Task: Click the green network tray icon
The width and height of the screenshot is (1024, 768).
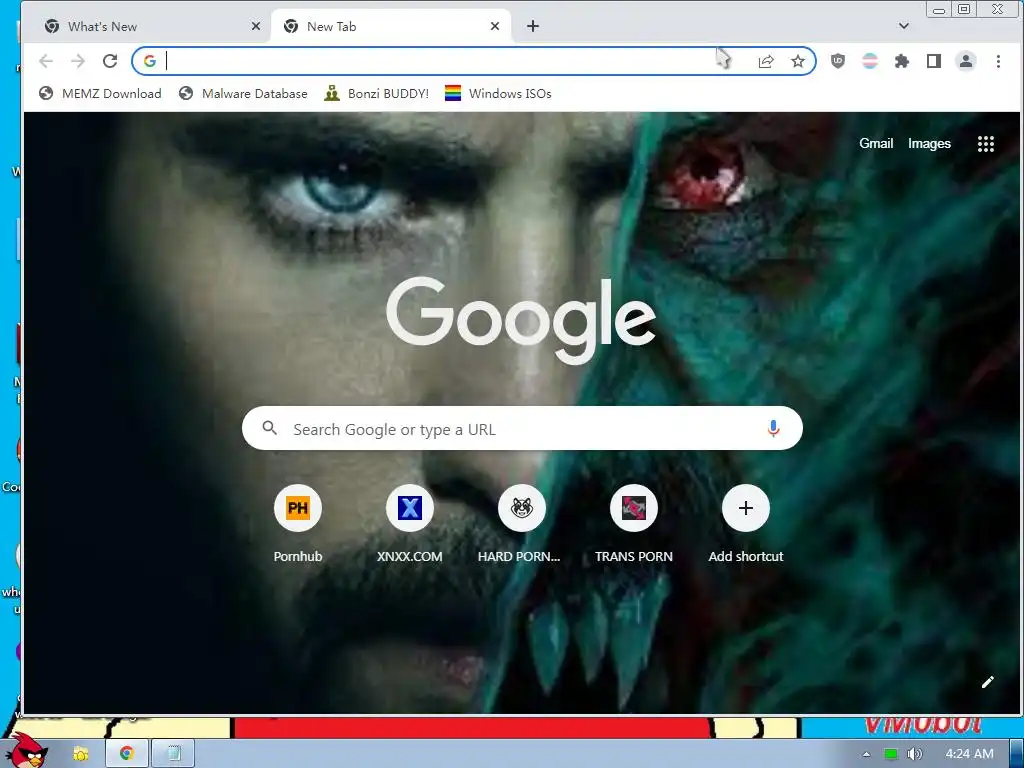Action: pos(891,754)
